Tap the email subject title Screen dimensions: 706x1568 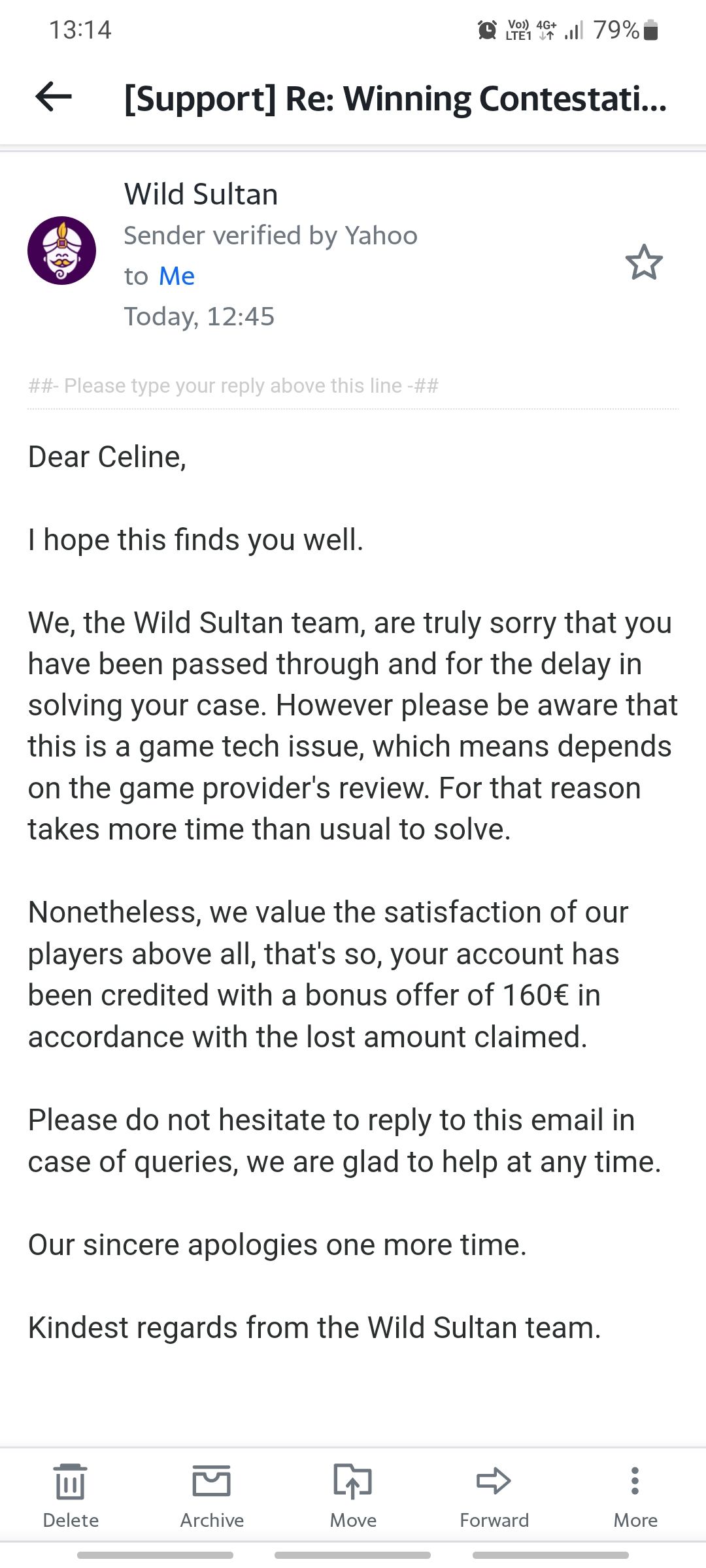395,99
